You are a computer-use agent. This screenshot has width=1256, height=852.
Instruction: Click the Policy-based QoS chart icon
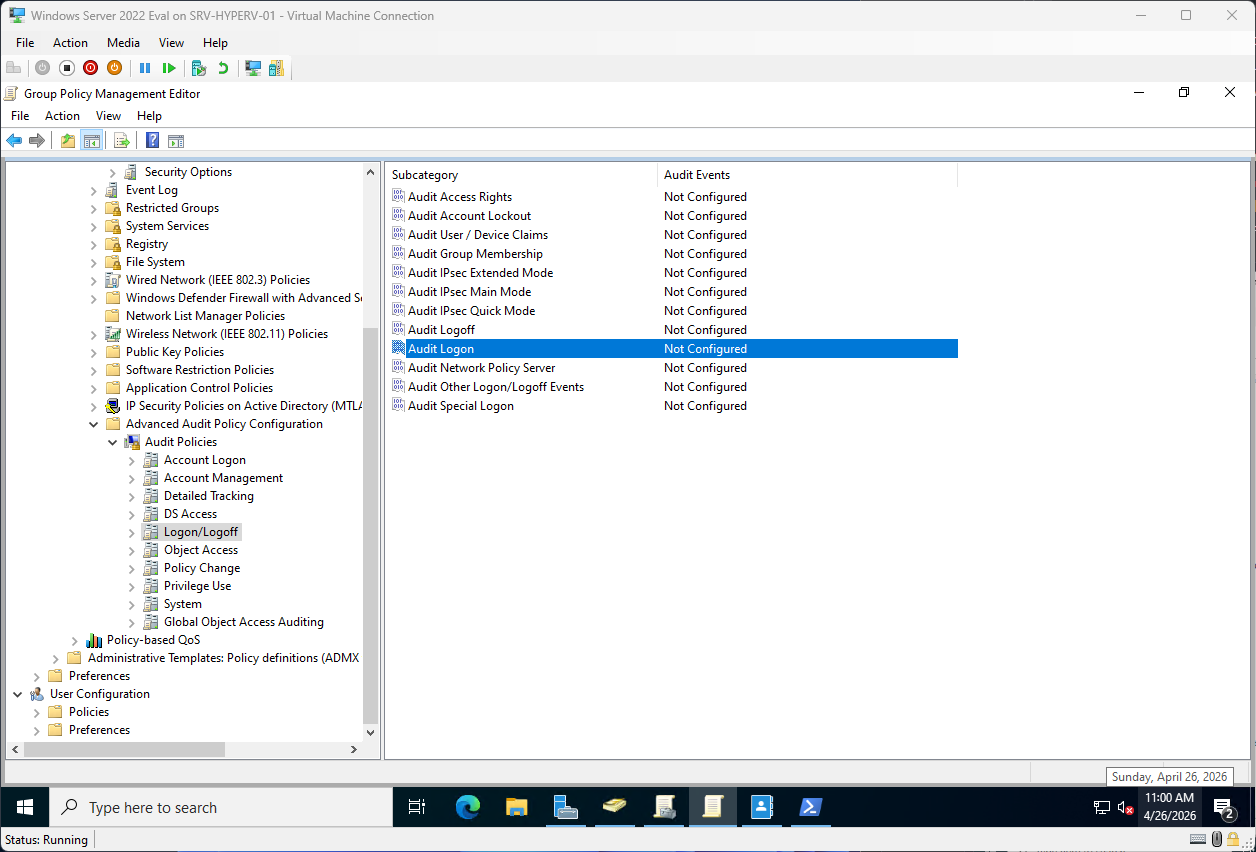tap(94, 640)
